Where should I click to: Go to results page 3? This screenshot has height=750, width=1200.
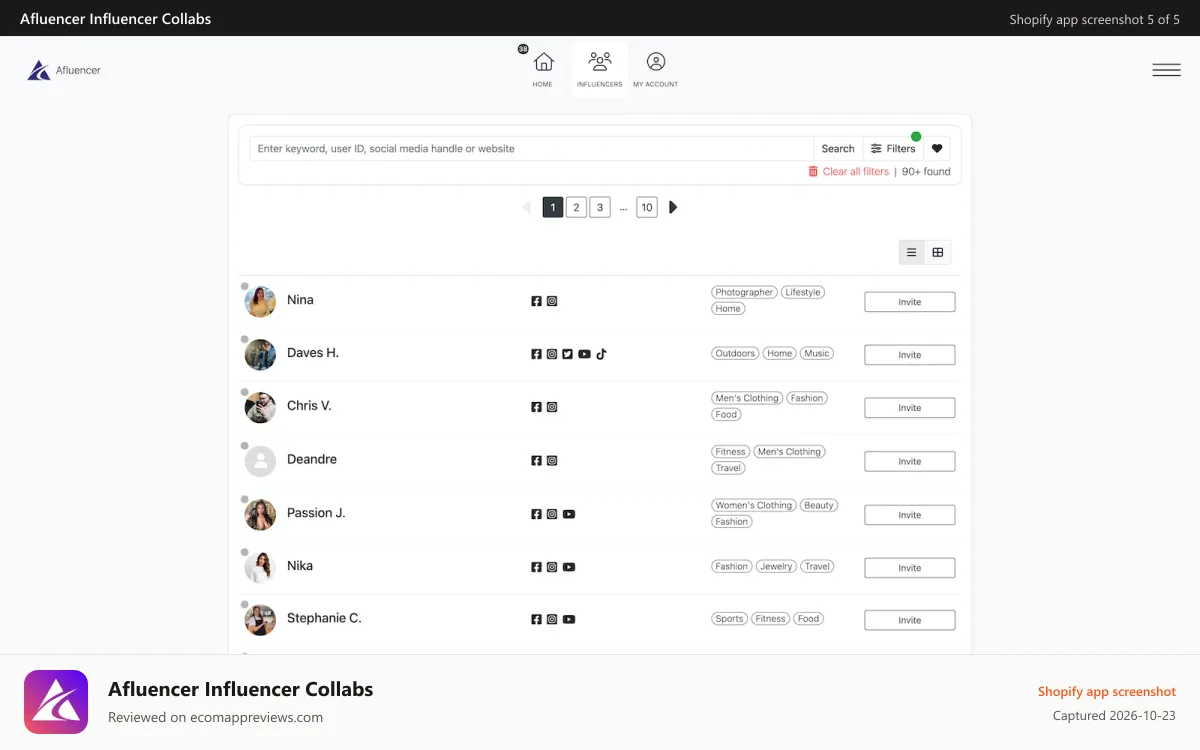coord(599,207)
